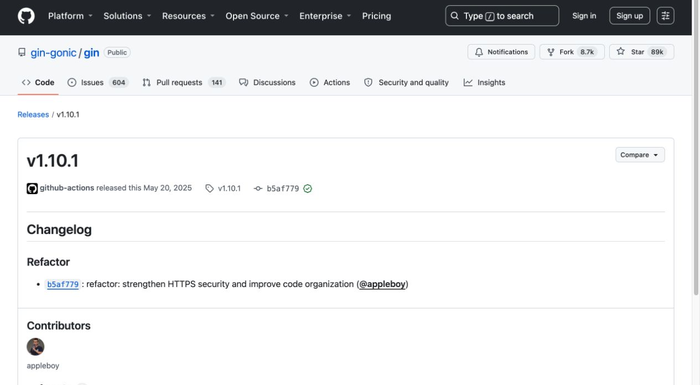Click the Sign up button
Screen dimensions: 700x385
(629, 16)
